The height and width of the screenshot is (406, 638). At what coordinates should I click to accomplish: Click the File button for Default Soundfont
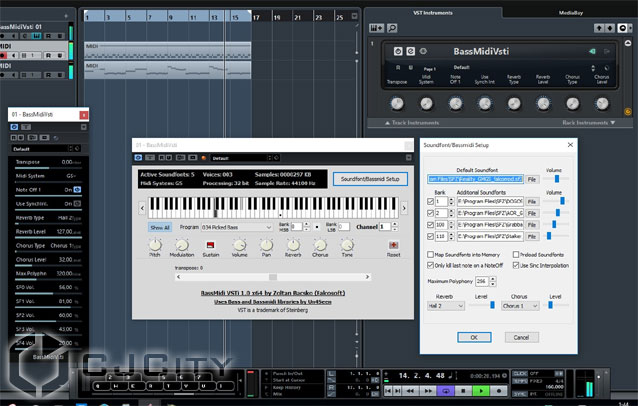pyautogui.click(x=531, y=179)
